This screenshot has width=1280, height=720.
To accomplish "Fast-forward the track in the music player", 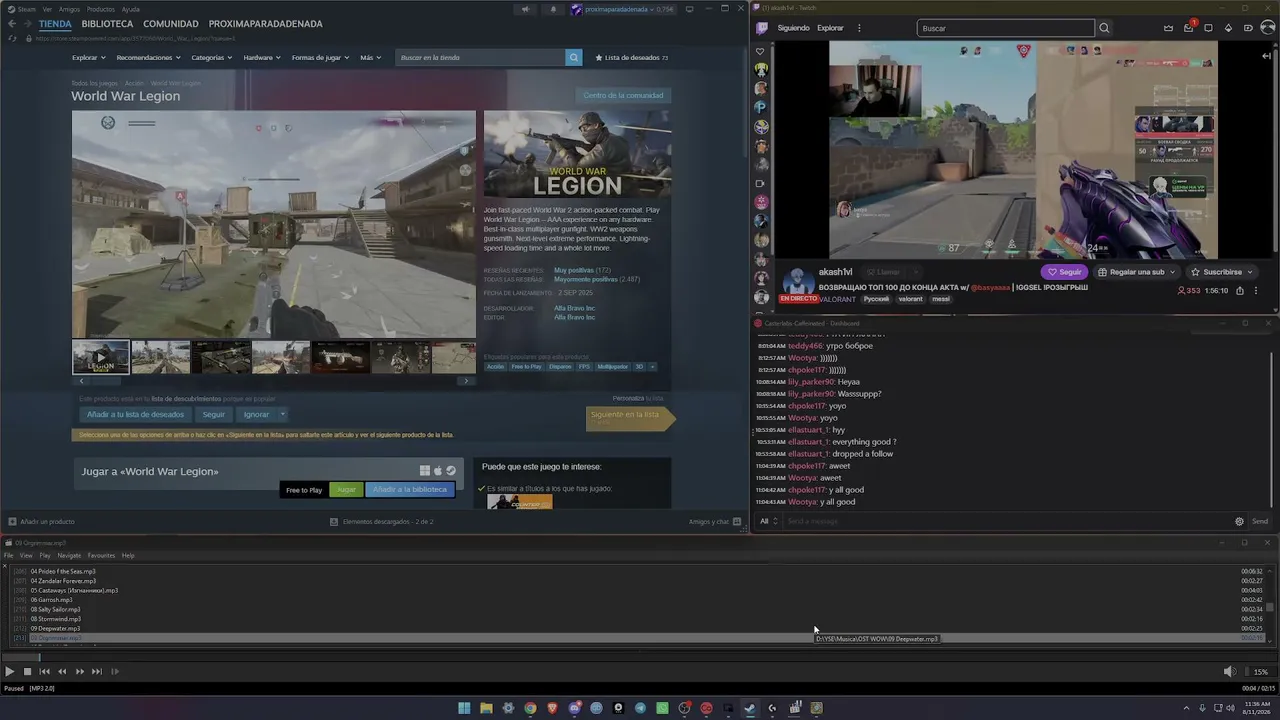I will click(x=79, y=672).
